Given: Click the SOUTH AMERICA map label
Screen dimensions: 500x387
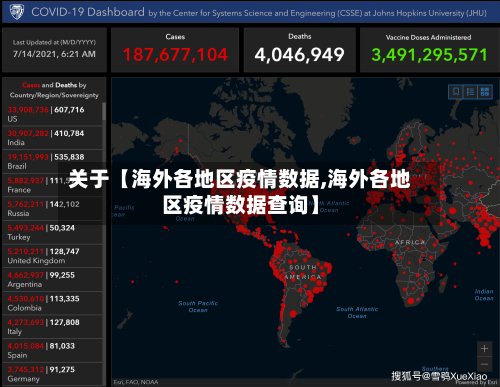Looking at the screenshot, I should point(303,272).
